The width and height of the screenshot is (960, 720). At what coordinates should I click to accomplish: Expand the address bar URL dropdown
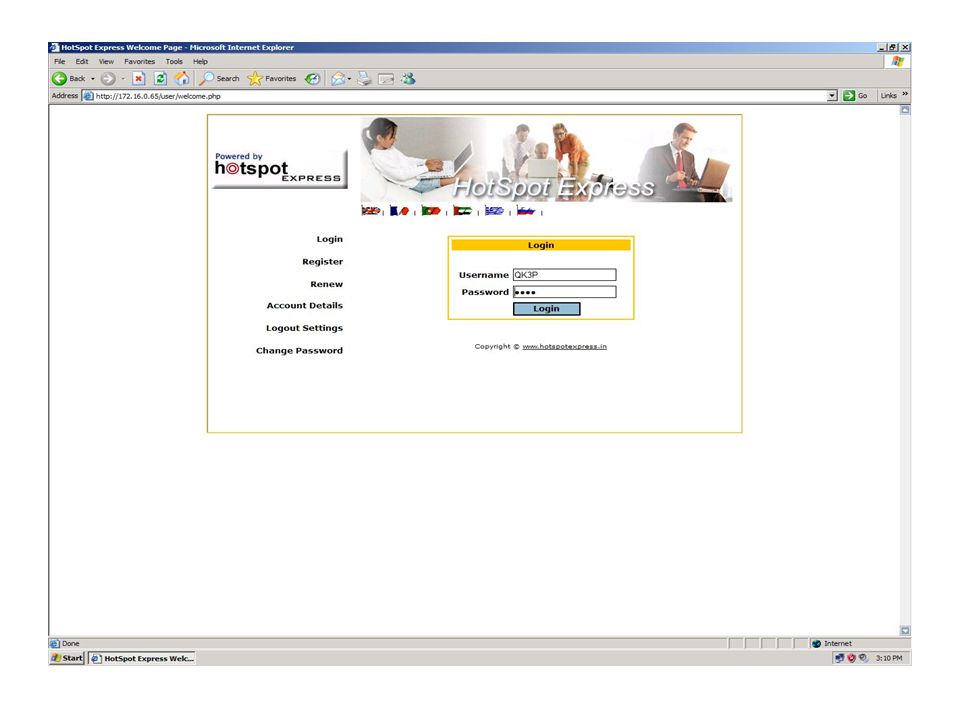(x=831, y=96)
